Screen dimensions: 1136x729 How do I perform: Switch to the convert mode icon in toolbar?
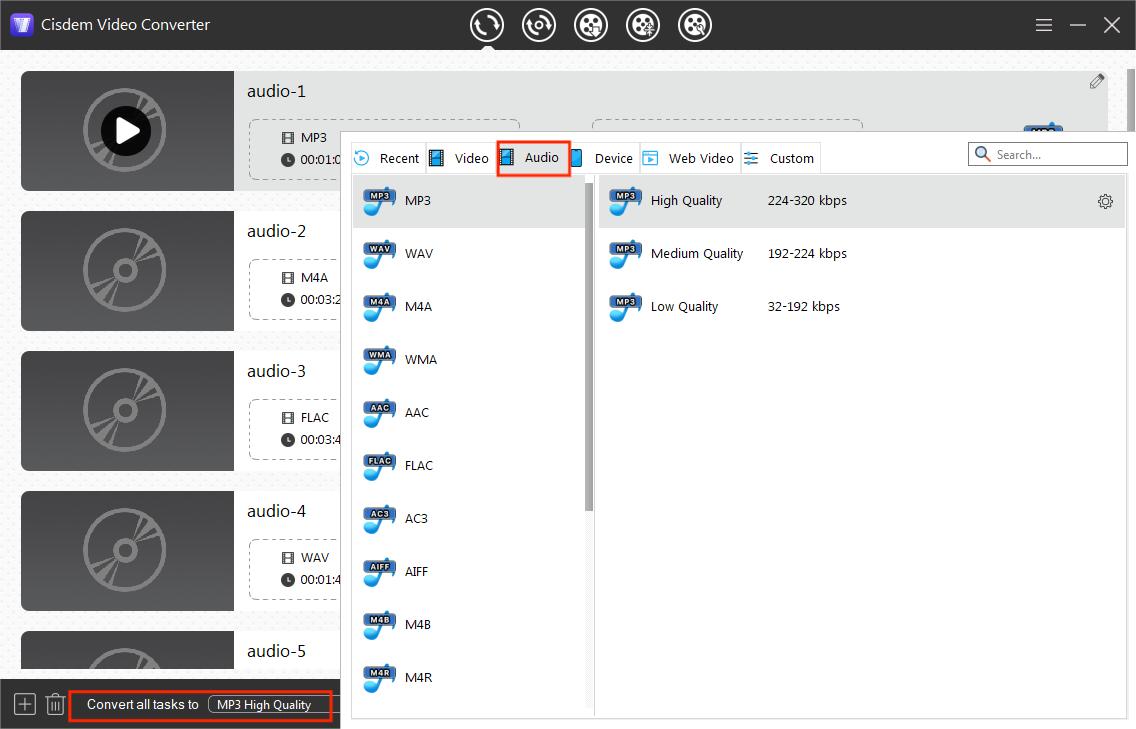[x=487, y=25]
